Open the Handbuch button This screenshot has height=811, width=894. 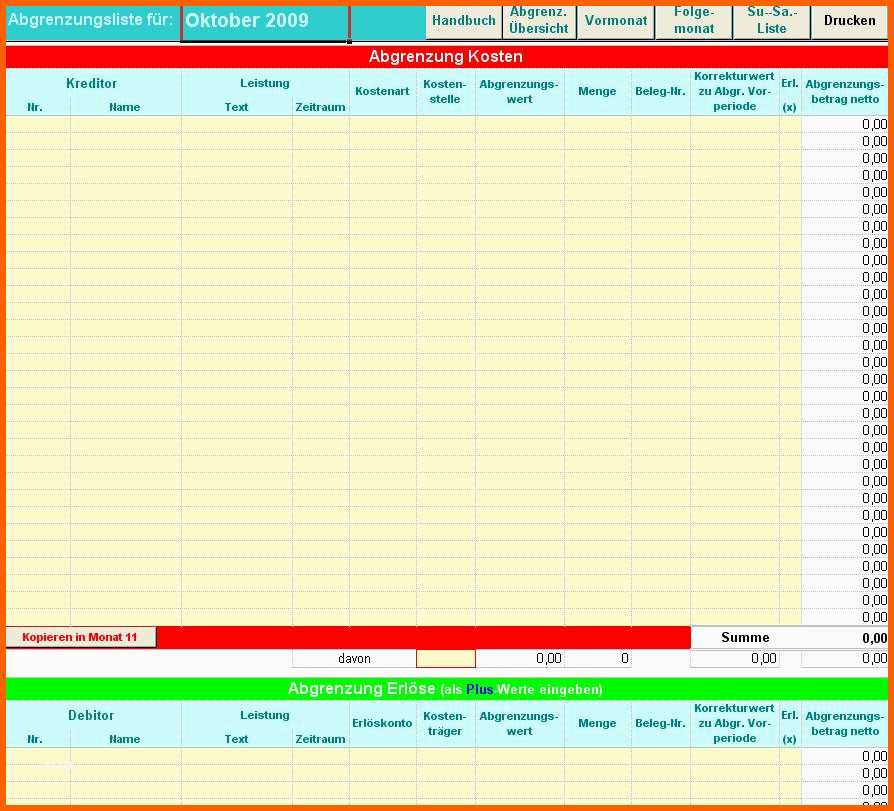463,21
